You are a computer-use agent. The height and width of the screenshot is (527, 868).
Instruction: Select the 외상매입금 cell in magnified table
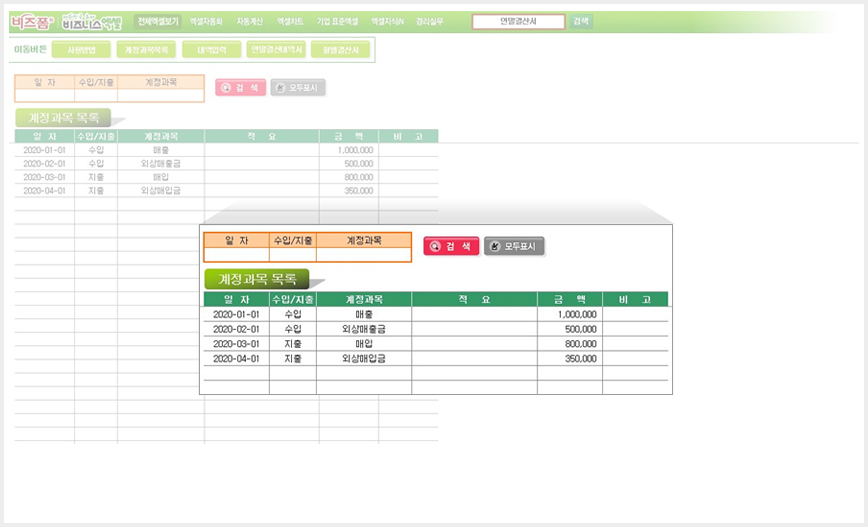click(364, 359)
